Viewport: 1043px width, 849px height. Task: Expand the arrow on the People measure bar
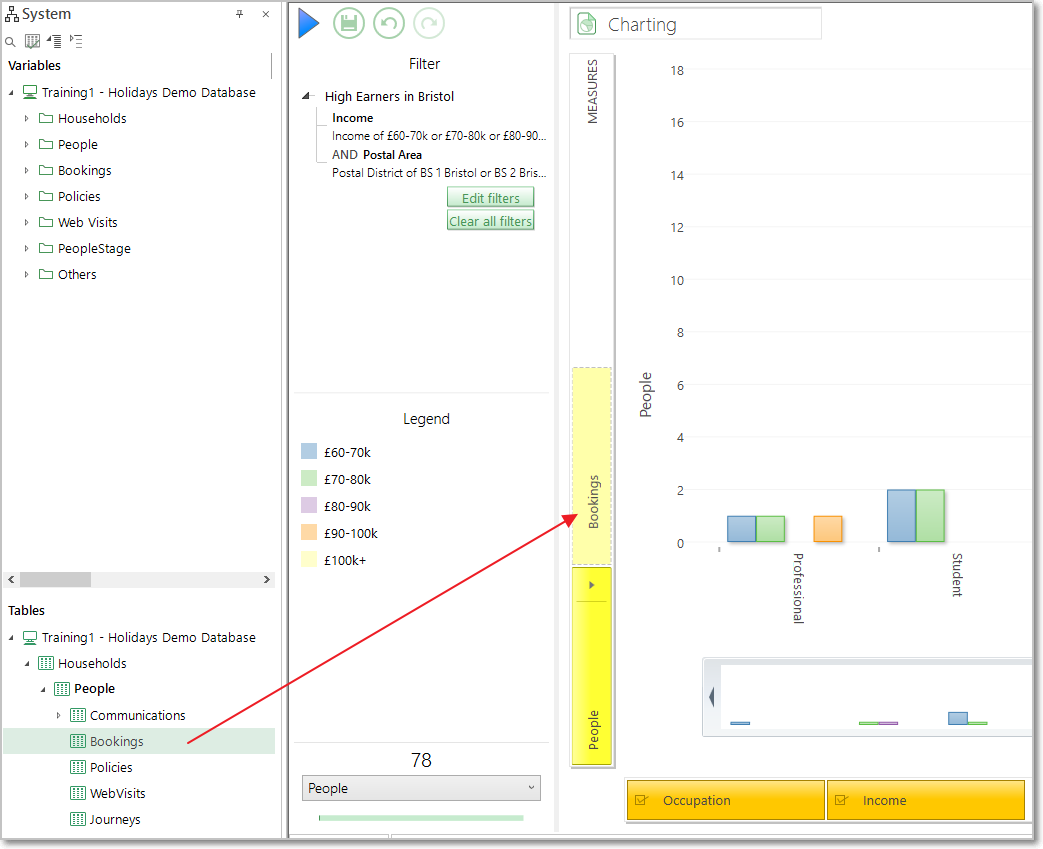(591, 586)
